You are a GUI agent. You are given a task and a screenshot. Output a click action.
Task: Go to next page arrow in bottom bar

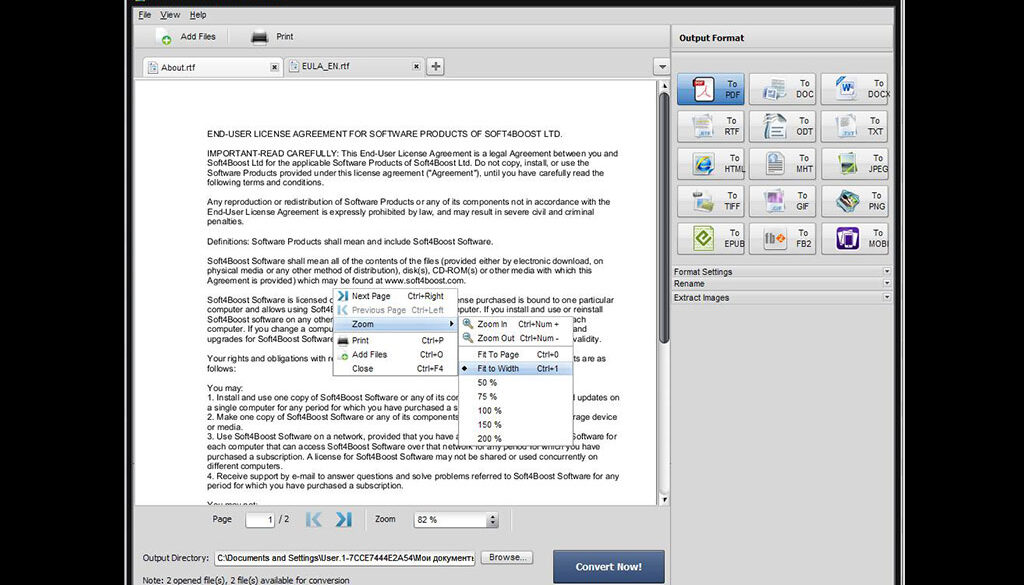pyautogui.click(x=344, y=519)
